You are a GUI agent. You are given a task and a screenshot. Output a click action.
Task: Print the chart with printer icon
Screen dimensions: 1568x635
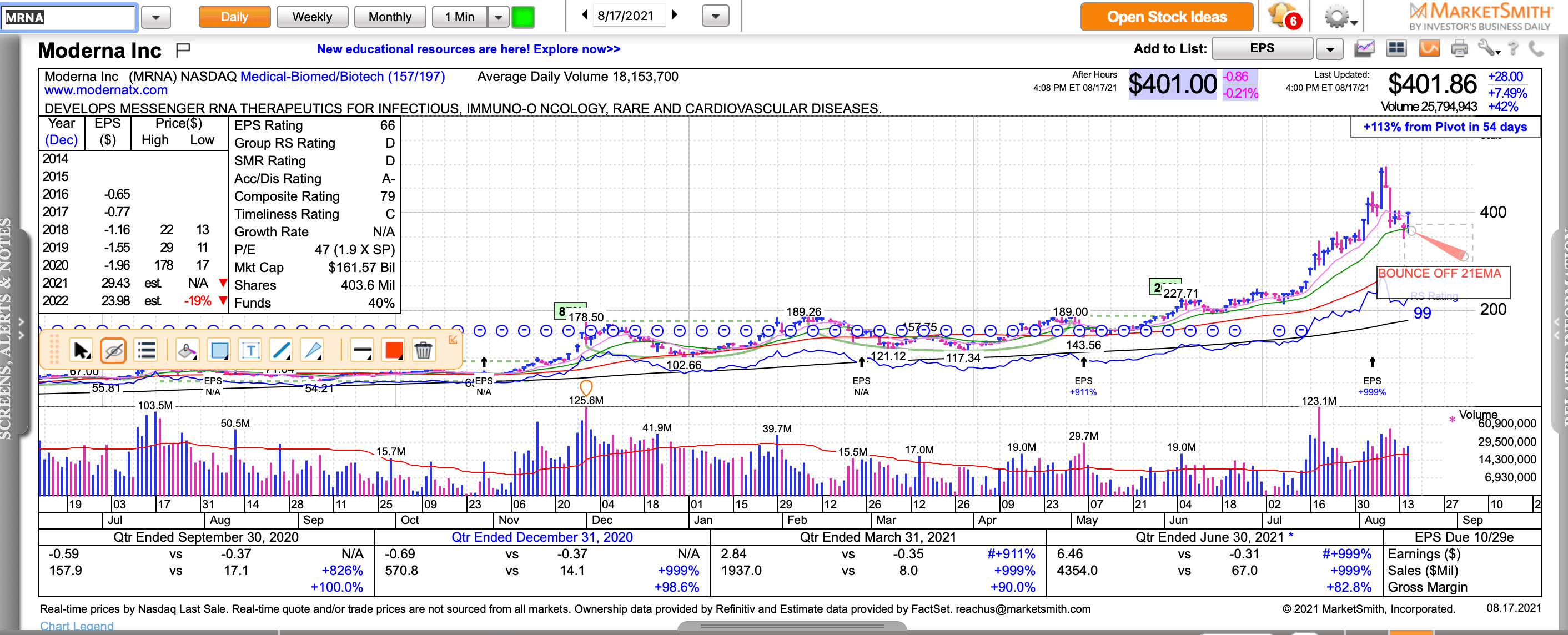point(1459,49)
